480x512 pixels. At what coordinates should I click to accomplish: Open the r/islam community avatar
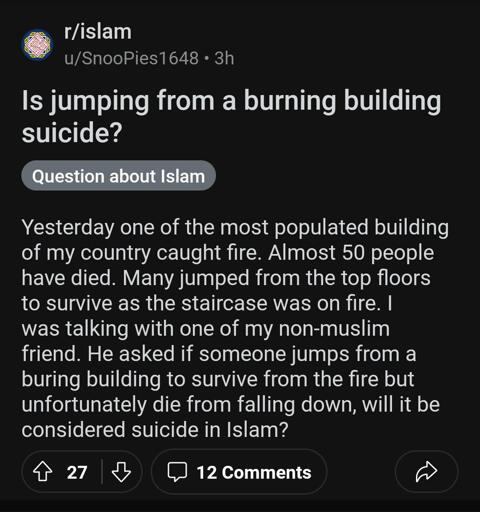click(x=38, y=45)
